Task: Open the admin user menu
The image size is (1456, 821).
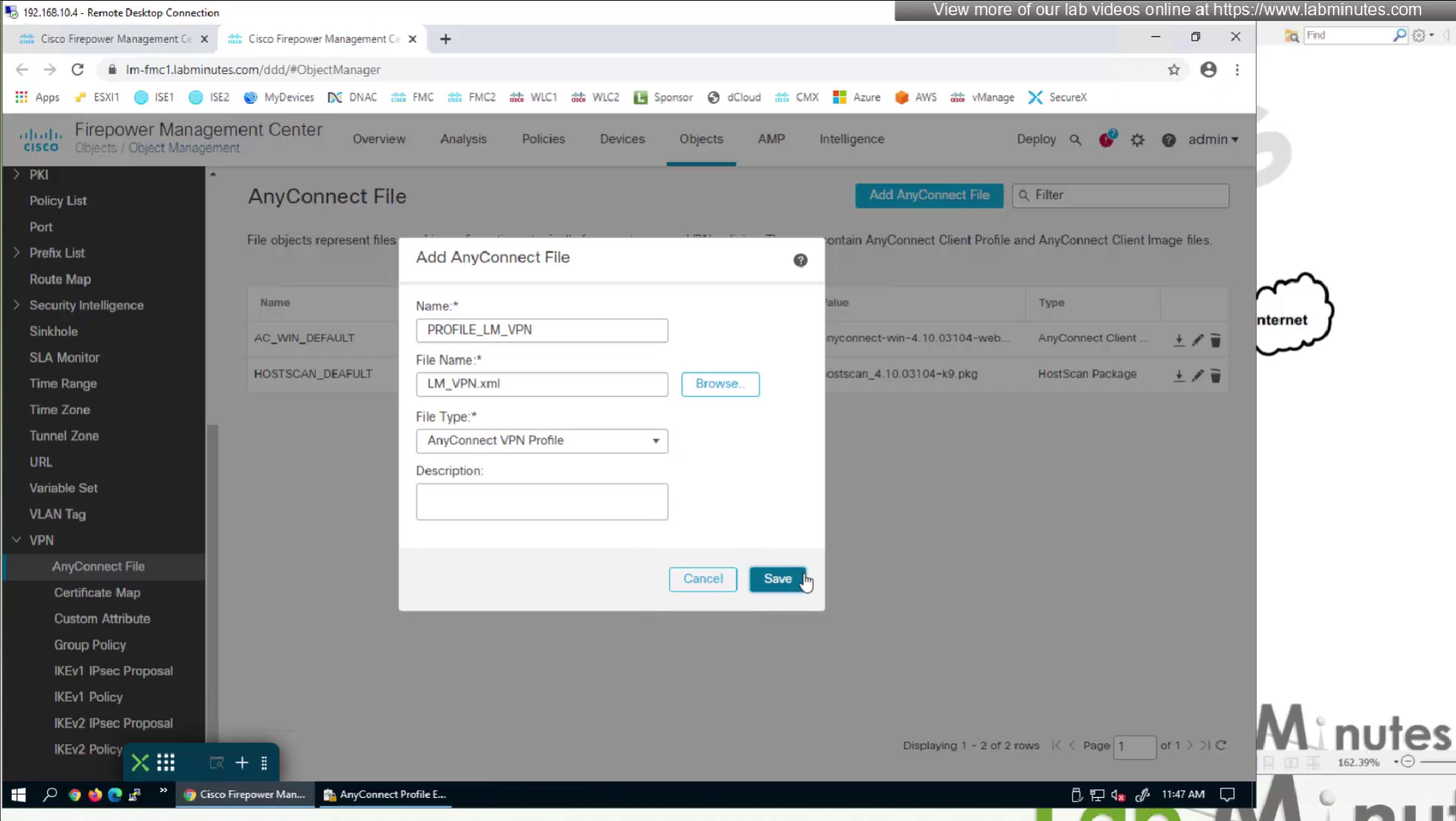Action: pyautogui.click(x=1212, y=139)
